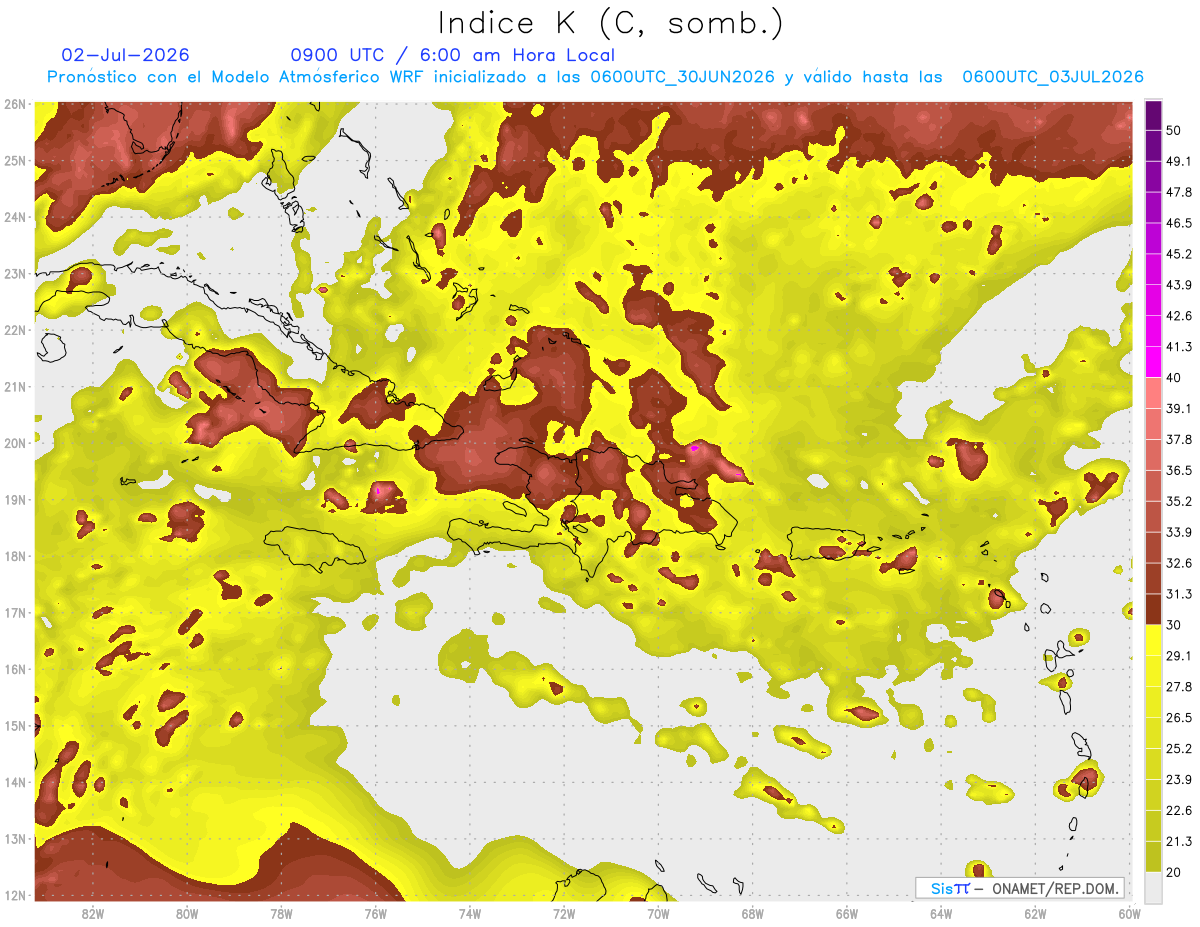Click the 15N latitude label

click(x=15, y=726)
